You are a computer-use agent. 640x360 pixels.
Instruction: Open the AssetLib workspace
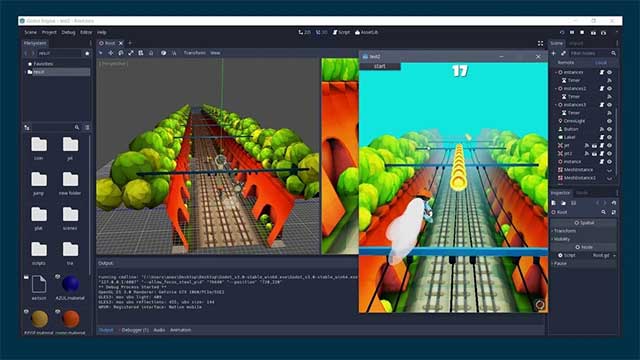(367, 32)
